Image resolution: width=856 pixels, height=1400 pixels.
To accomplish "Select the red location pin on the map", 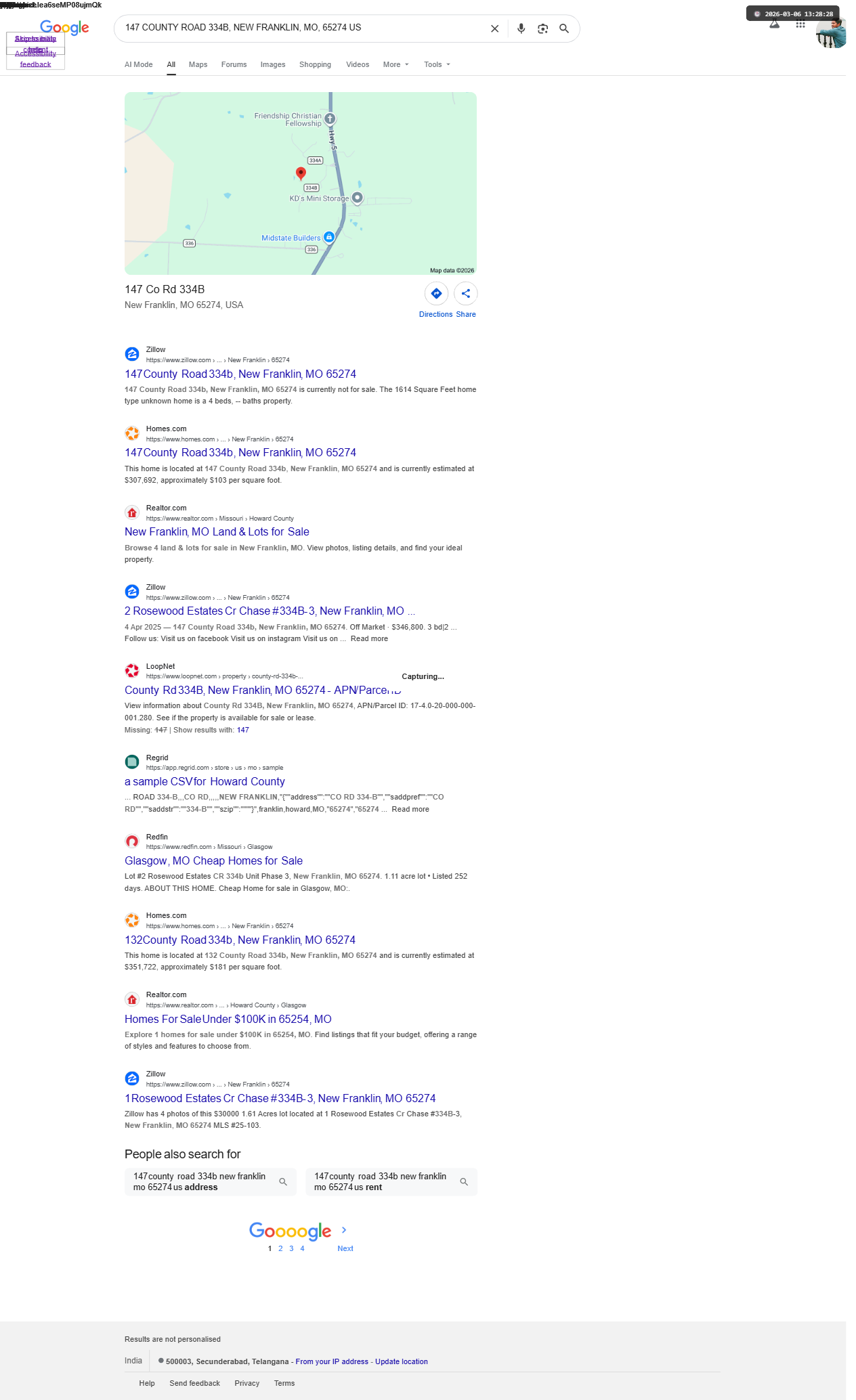I will point(301,173).
